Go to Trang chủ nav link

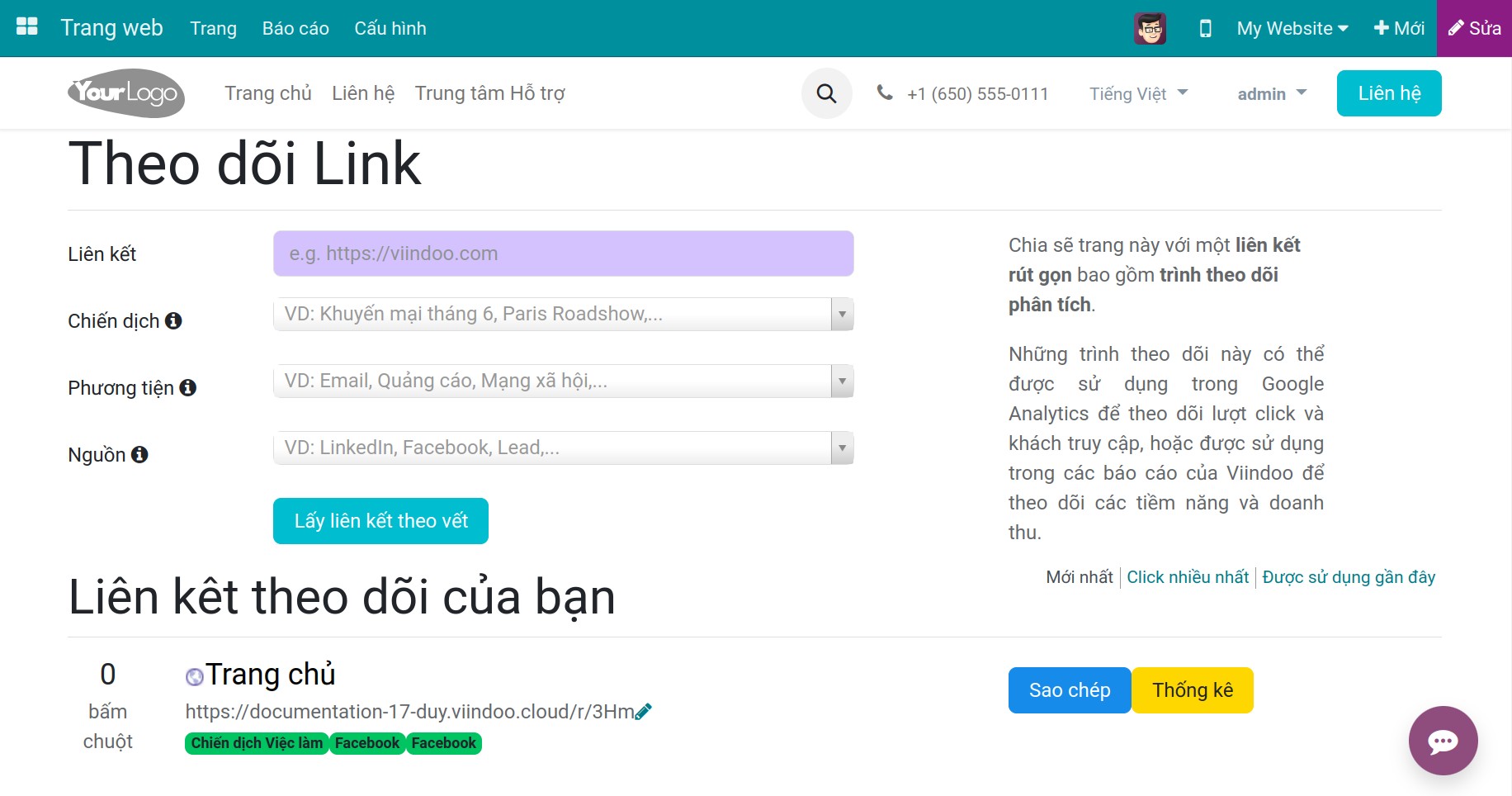coord(268,93)
